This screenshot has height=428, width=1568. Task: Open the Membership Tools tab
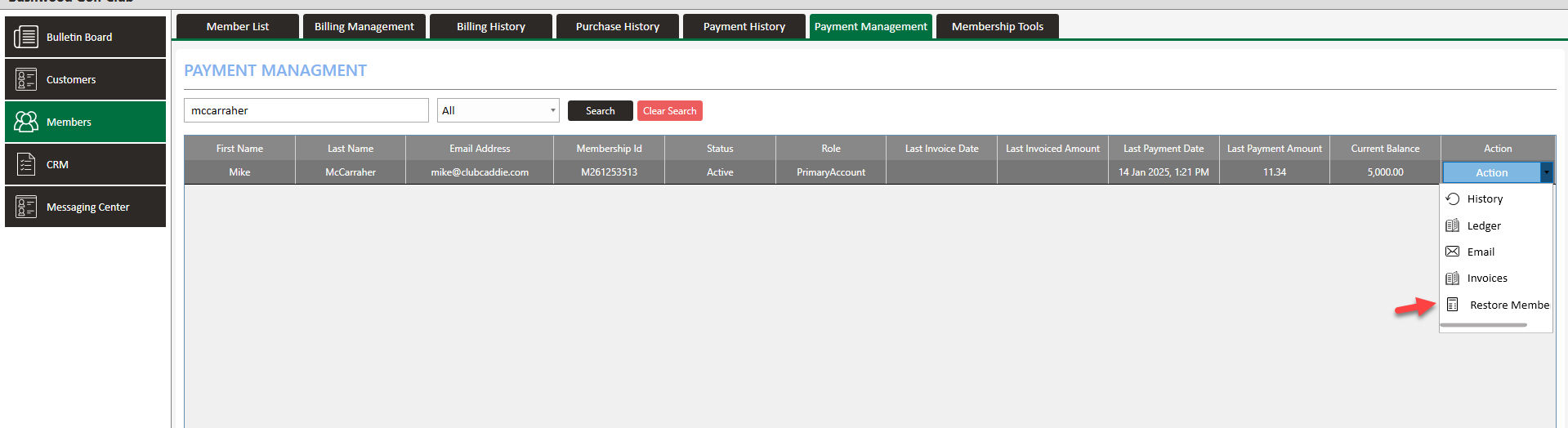[x=997, y=26]
